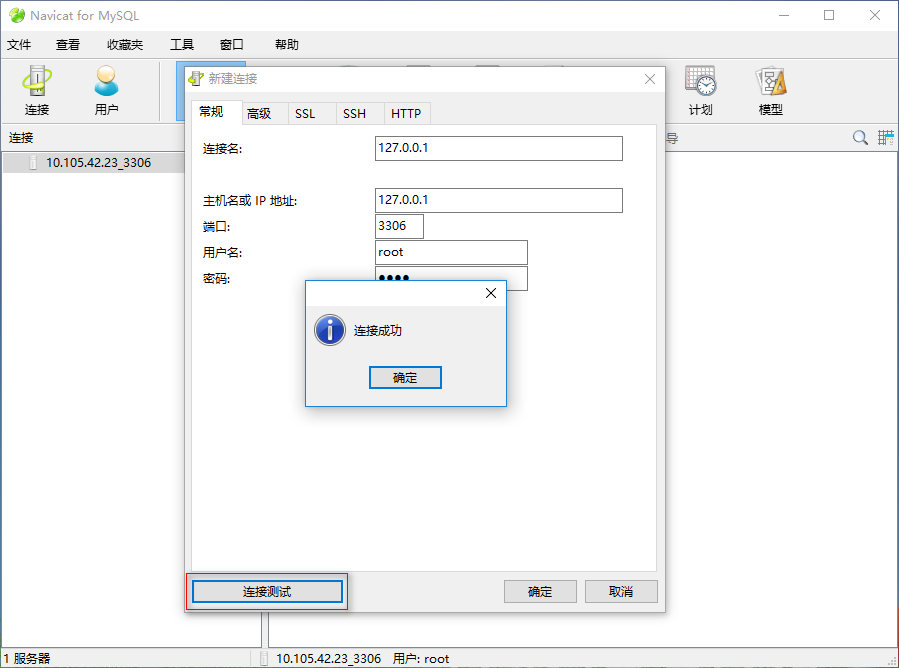Click the grid view icon beside search
Viewport: 899px width, 668px height.
[884, 137]
